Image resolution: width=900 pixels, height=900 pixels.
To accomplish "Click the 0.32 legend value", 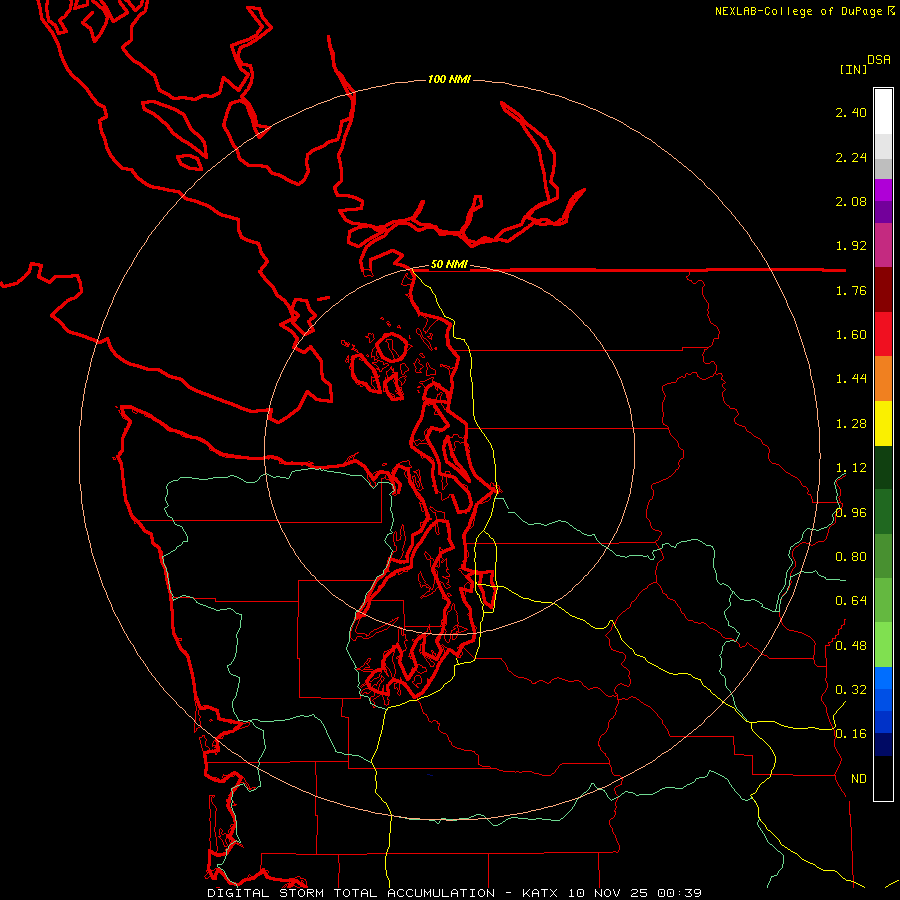I will (x=851, y=690).
